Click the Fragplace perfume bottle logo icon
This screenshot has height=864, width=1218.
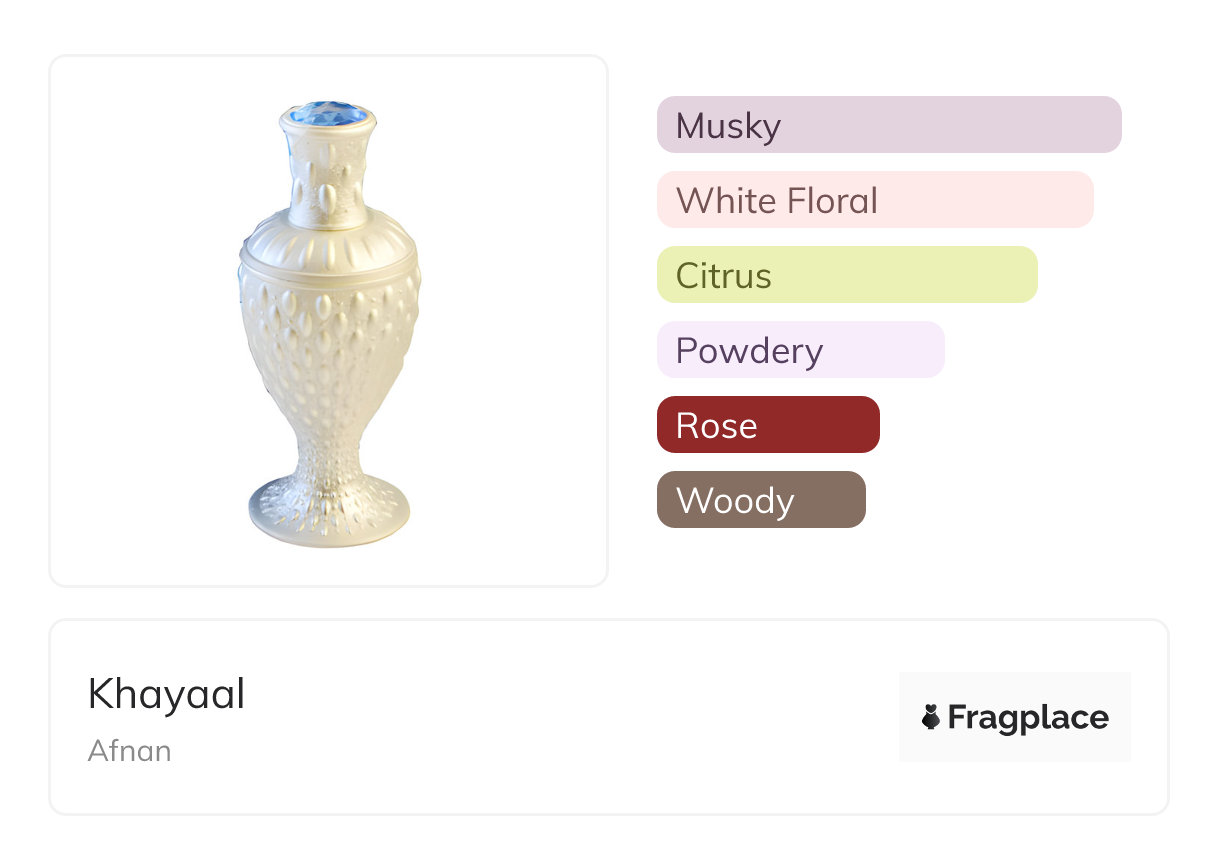(931, 717)
